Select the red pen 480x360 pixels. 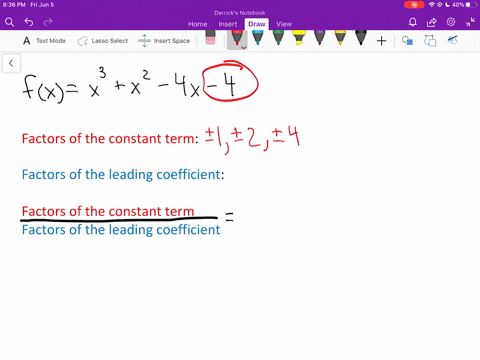click(237, 38)
